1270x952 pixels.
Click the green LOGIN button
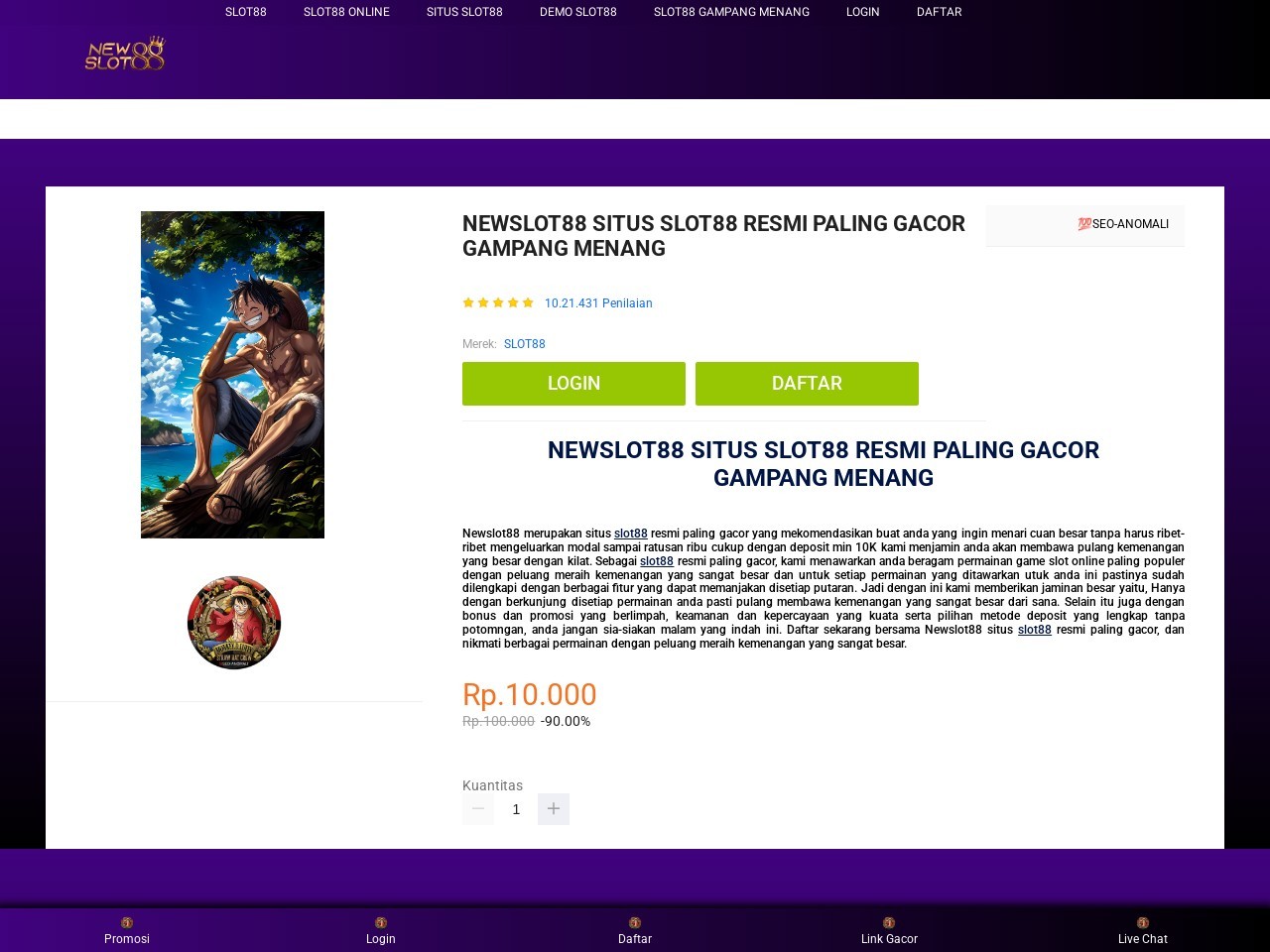coord(573,384)
